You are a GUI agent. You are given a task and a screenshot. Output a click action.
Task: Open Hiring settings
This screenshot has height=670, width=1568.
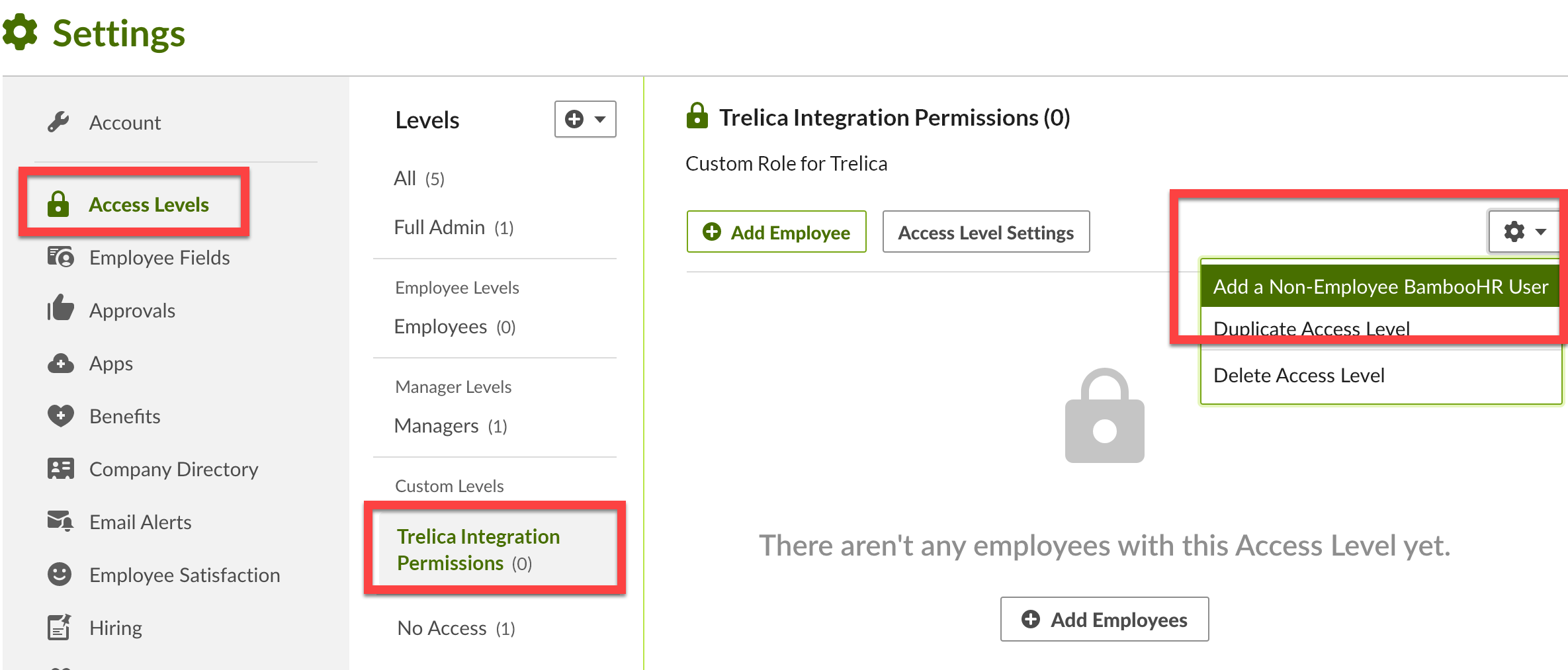pos(116,628)
